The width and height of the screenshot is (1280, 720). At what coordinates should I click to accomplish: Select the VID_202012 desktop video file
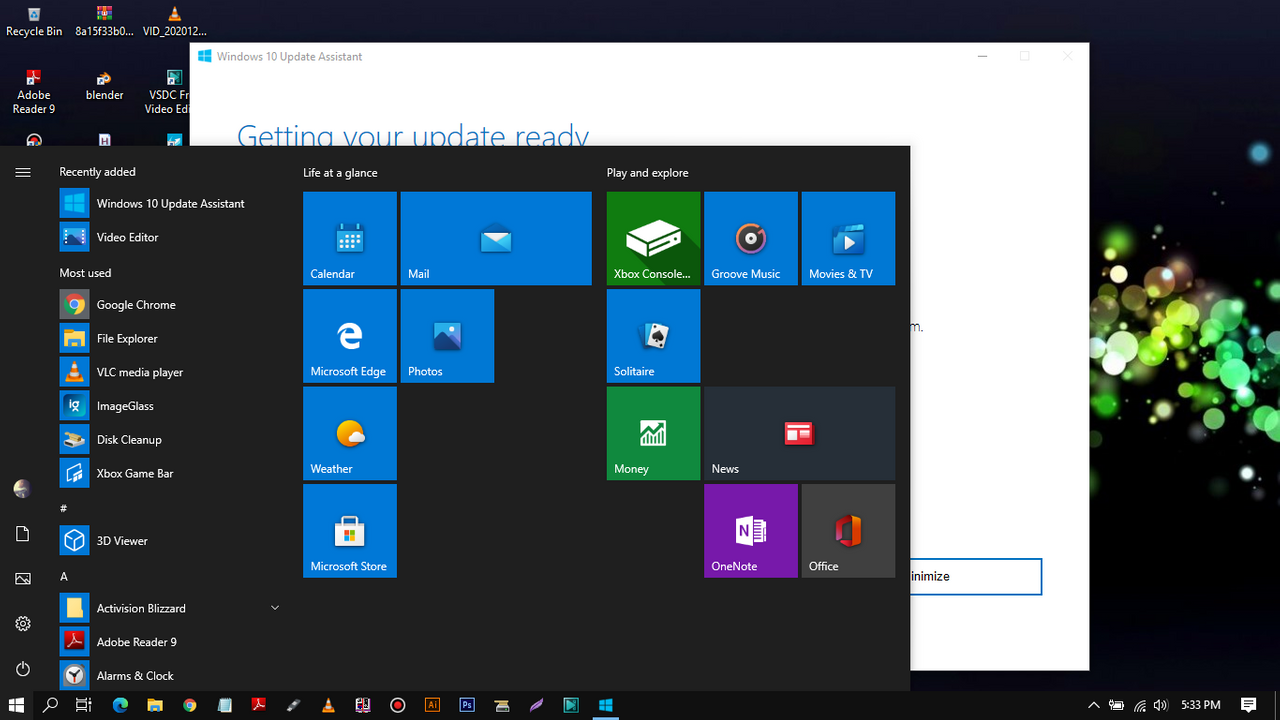[174, 21]
